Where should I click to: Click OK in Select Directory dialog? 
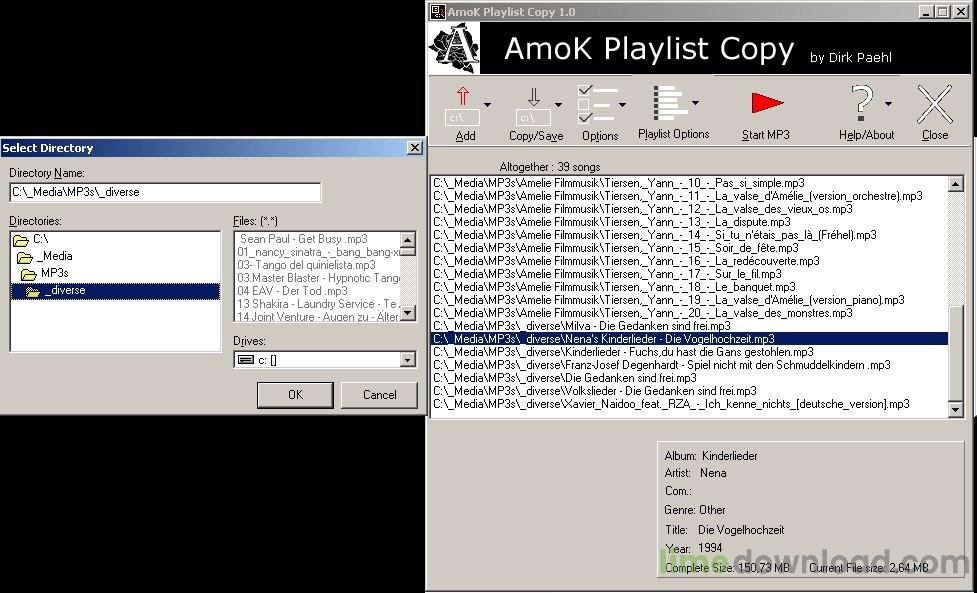[x=295, y=395]
